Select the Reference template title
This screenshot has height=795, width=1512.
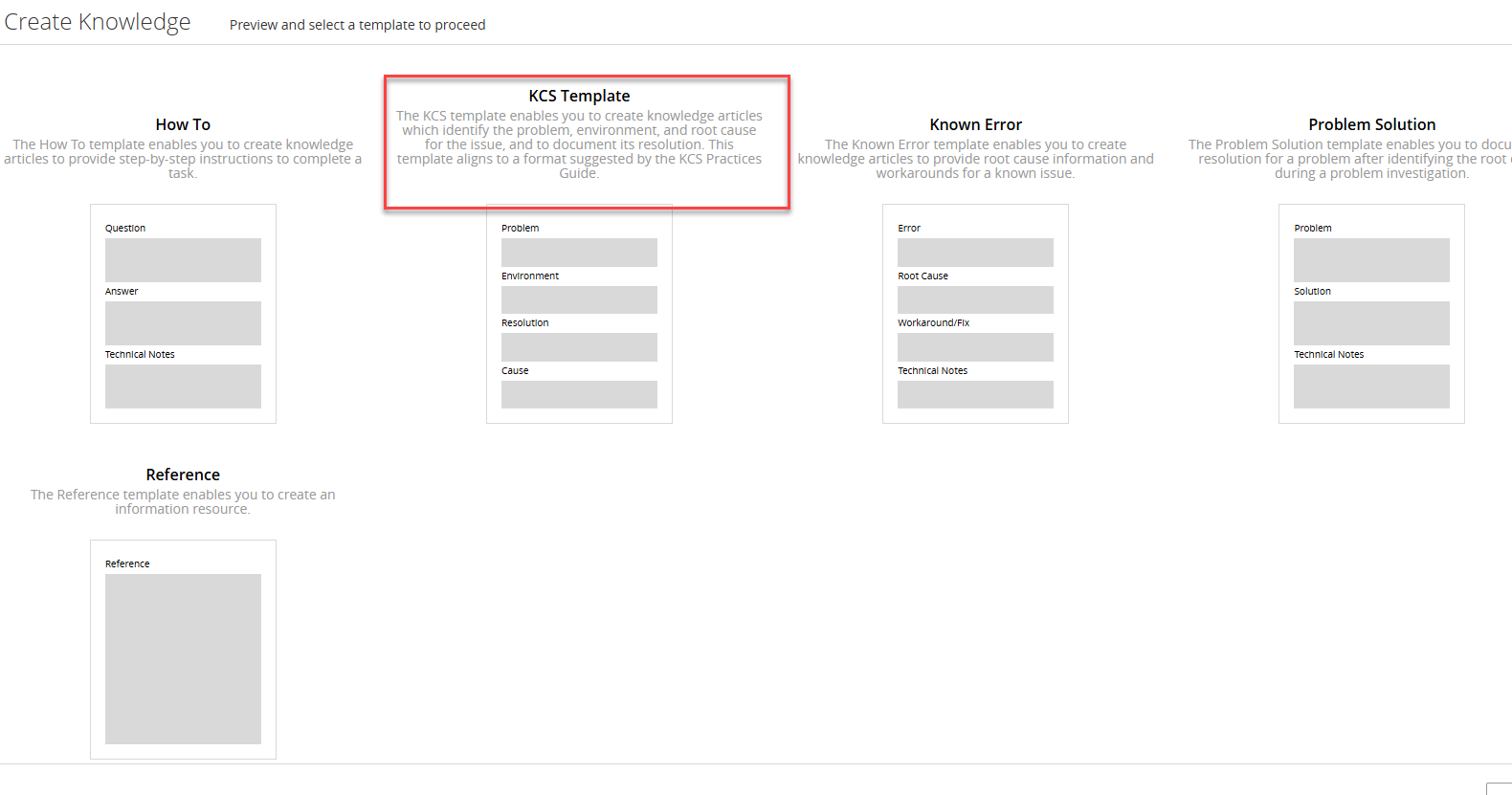183,475
